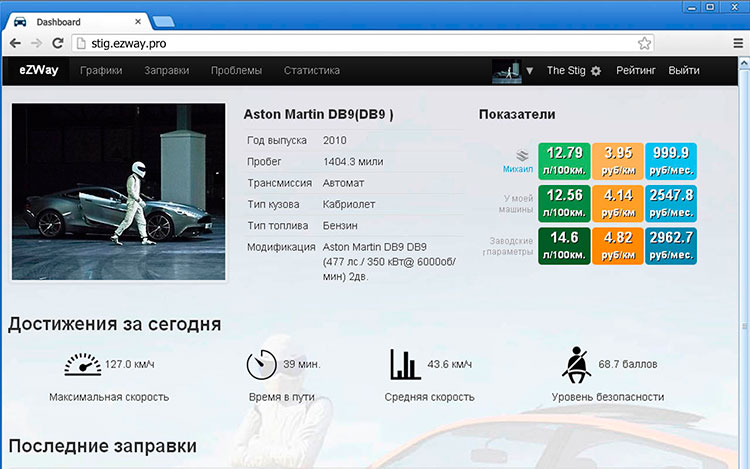Viewport: 750px width, 469px height.
Task: Click the scrollbar up arrow
Action: tap(744, 63)
